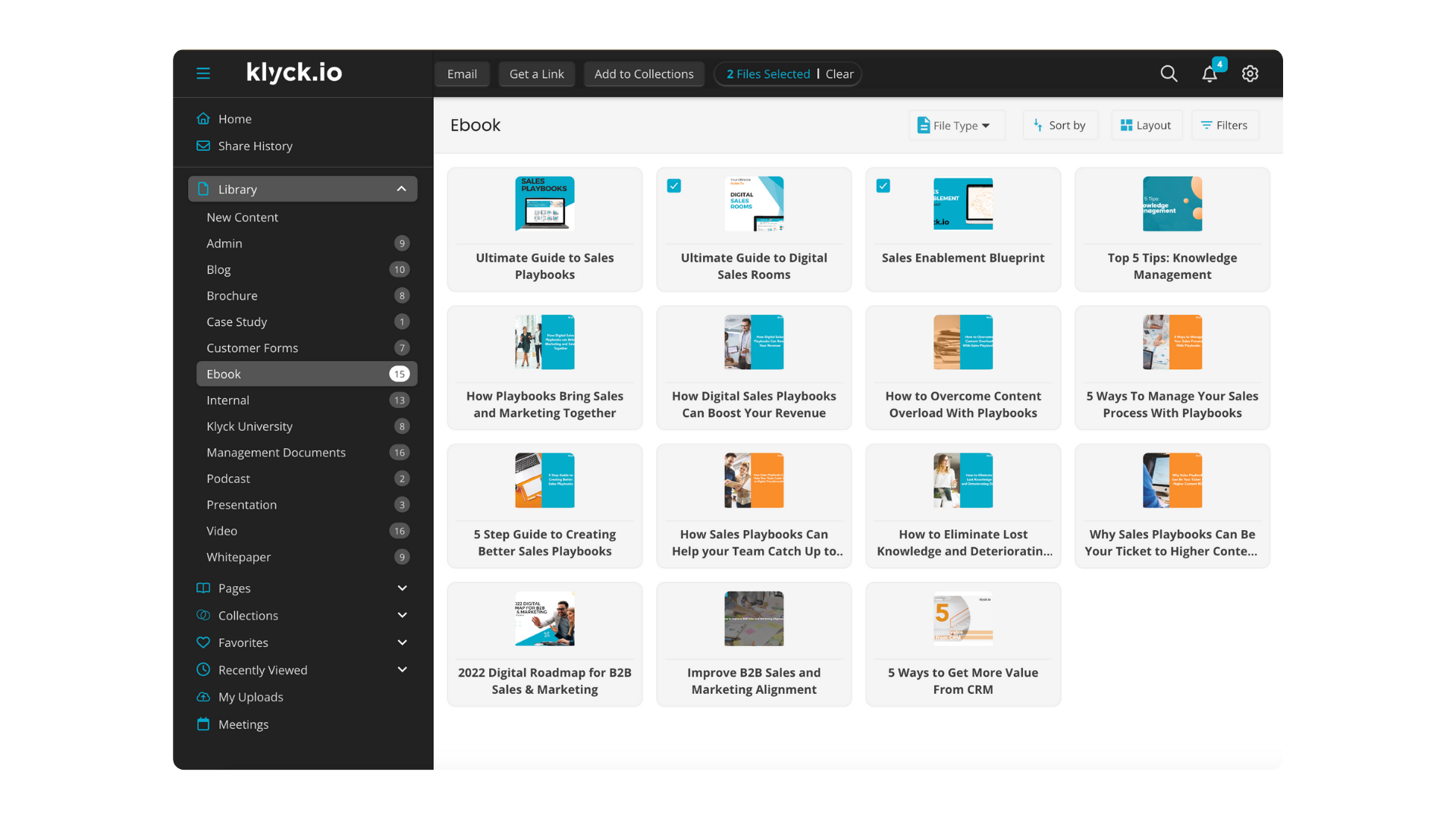Select the Klyck University category
The height and width of the screenshot is (819, 1456).
[249, 426]
